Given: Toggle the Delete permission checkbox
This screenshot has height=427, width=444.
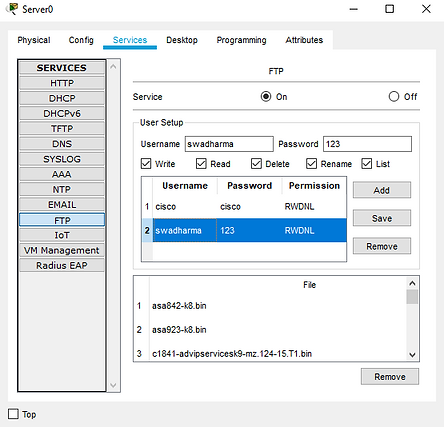Looking at the screenshot, I should [256, 164].
